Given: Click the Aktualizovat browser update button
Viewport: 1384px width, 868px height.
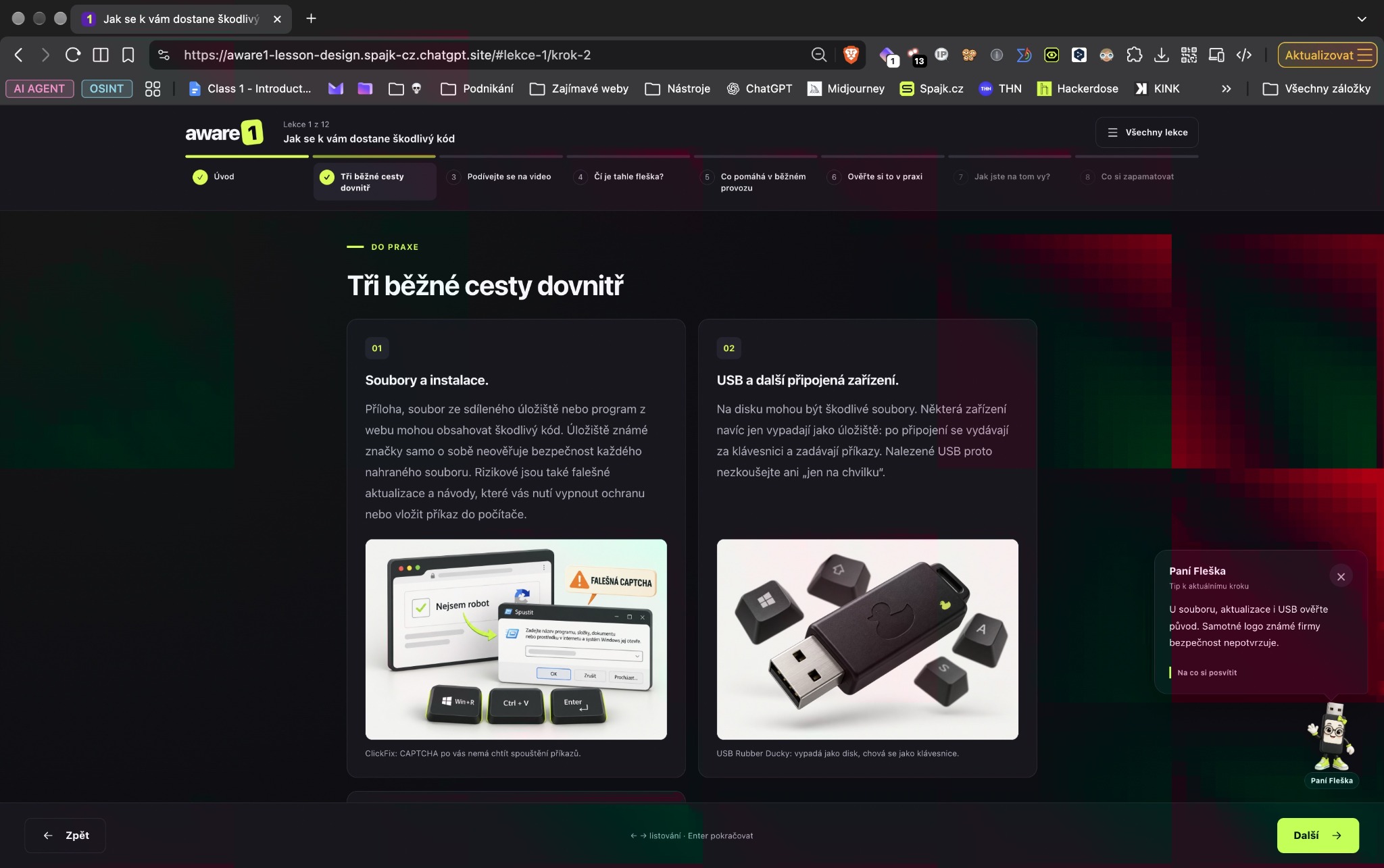Looking at the screenshot, I should (1327, 55).
